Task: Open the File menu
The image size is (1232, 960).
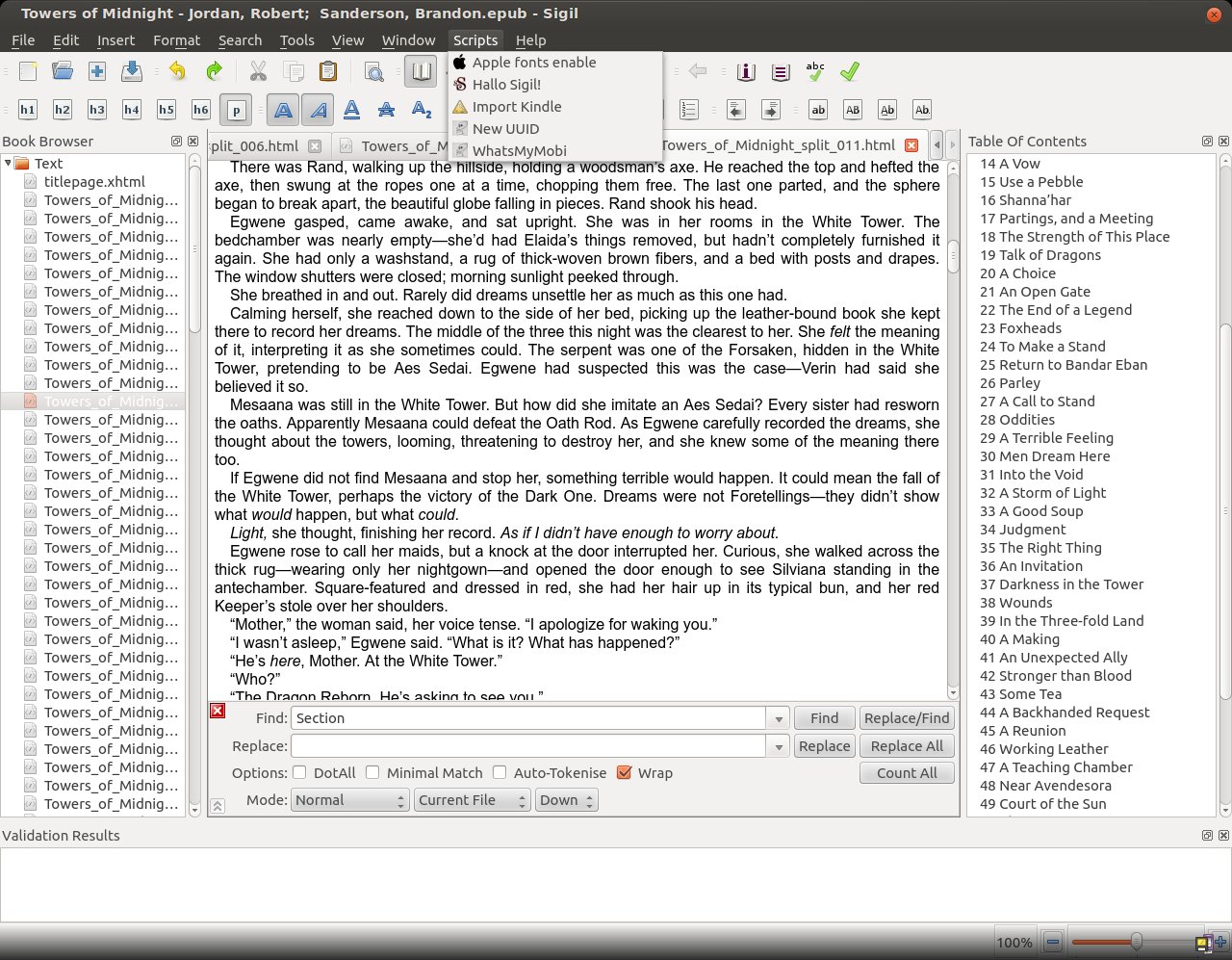Action: (23, 40)
